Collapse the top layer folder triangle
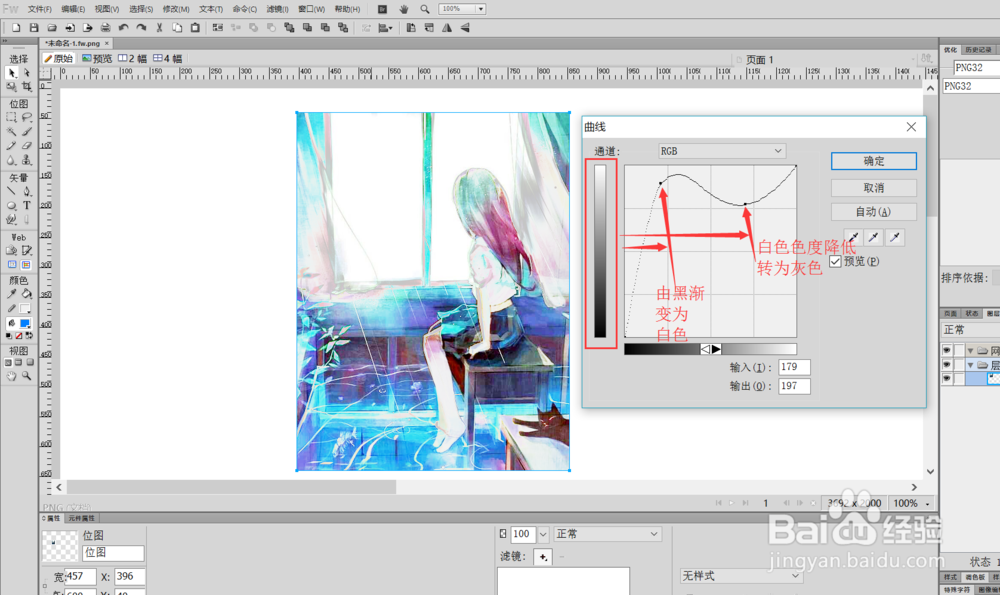Image resolution: width=1000 pixels, height=595 pixels. 970,350
